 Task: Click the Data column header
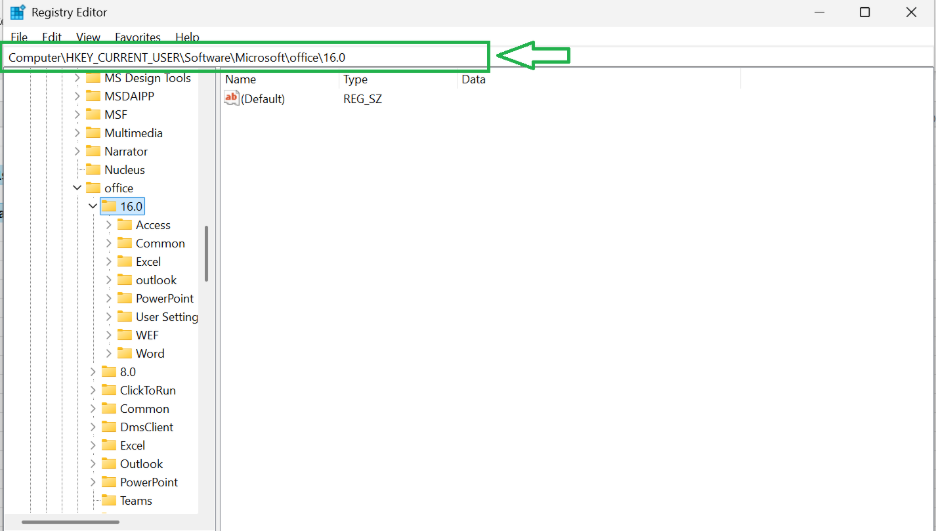599,79
